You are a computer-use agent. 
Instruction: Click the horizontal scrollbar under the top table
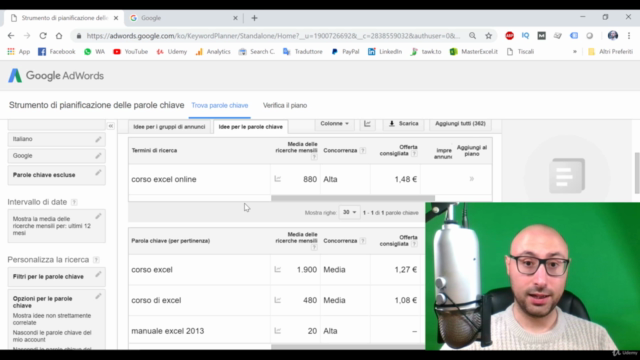(x=353, y=198)
